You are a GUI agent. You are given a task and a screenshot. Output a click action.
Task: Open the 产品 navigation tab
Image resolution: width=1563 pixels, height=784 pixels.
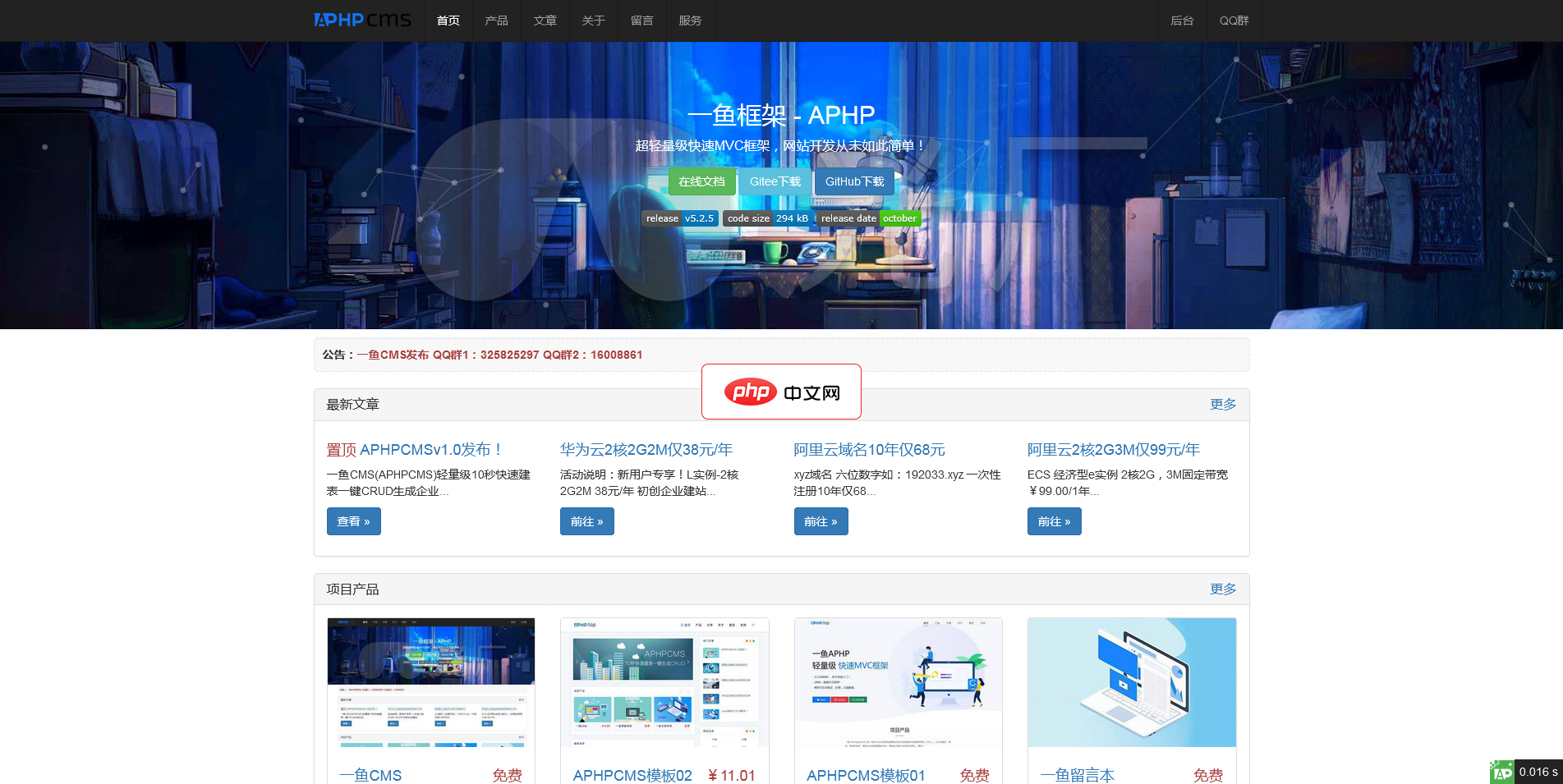[x=496, y=20]
